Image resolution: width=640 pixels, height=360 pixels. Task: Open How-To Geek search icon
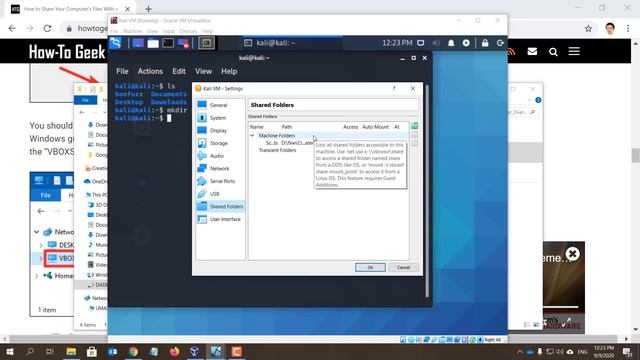(x=553, y=51)
